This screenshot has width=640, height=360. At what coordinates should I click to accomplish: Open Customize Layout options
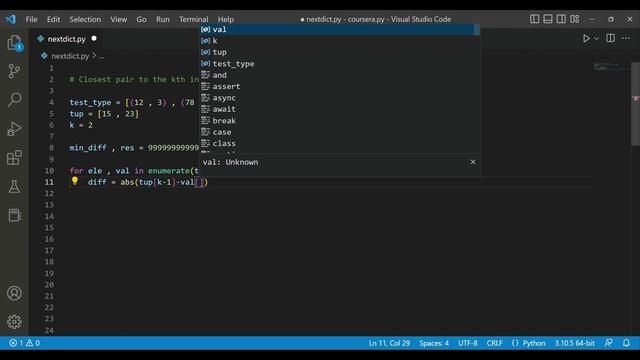click(x=575, y=19)
